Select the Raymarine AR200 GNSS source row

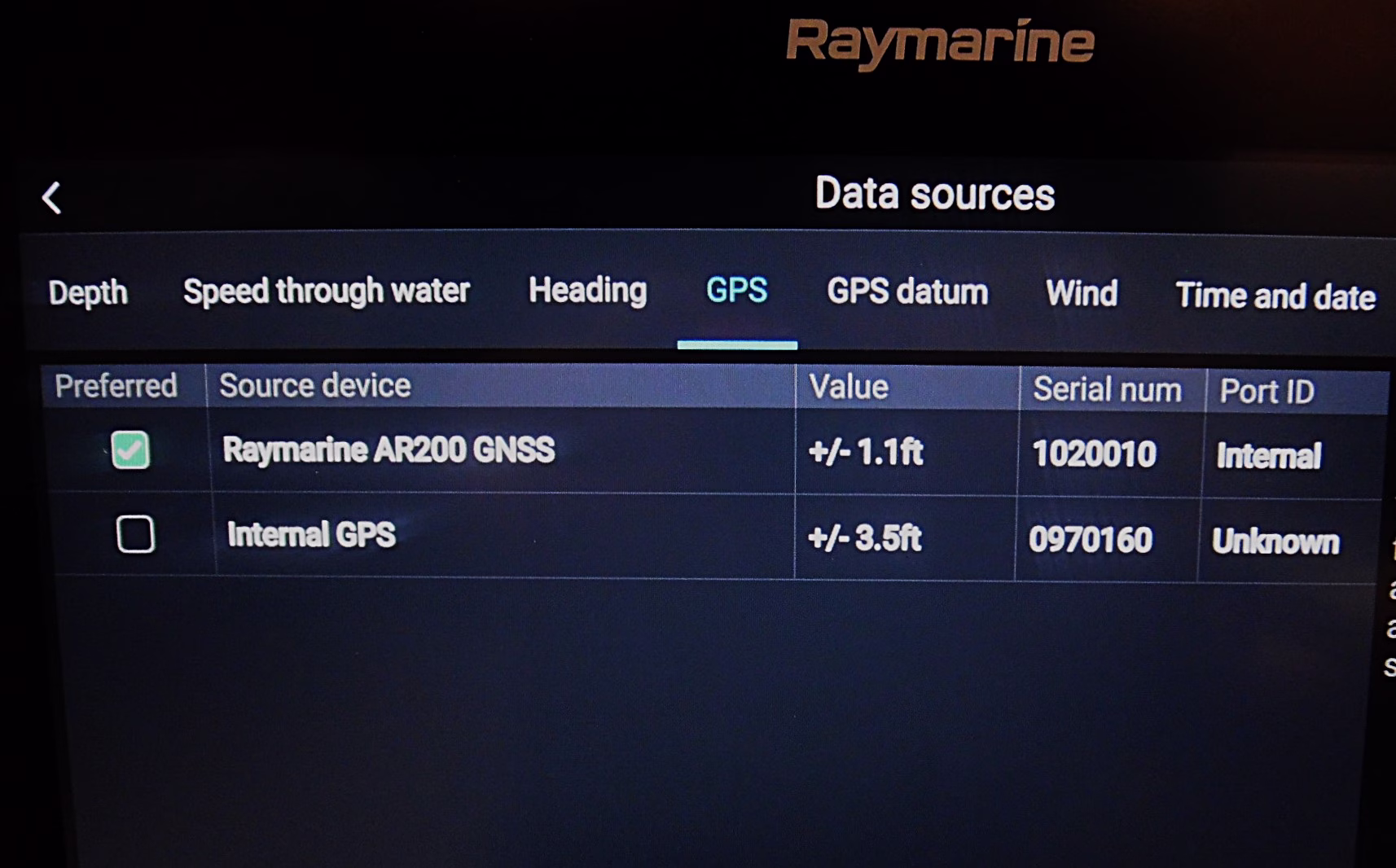[714, 451]
